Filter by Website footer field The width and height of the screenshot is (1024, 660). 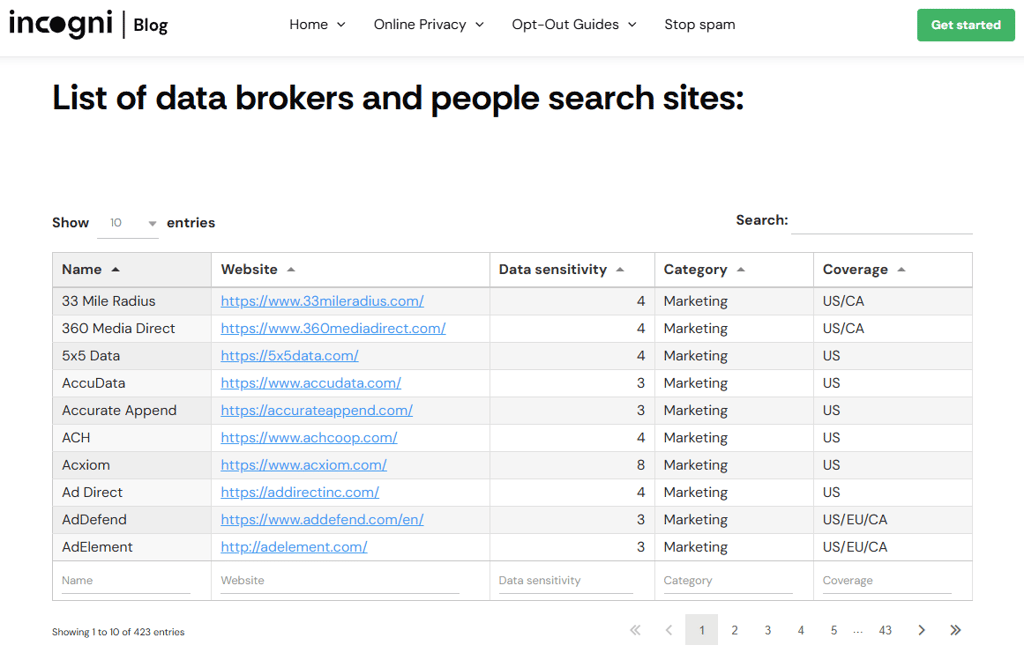point(340,581)
